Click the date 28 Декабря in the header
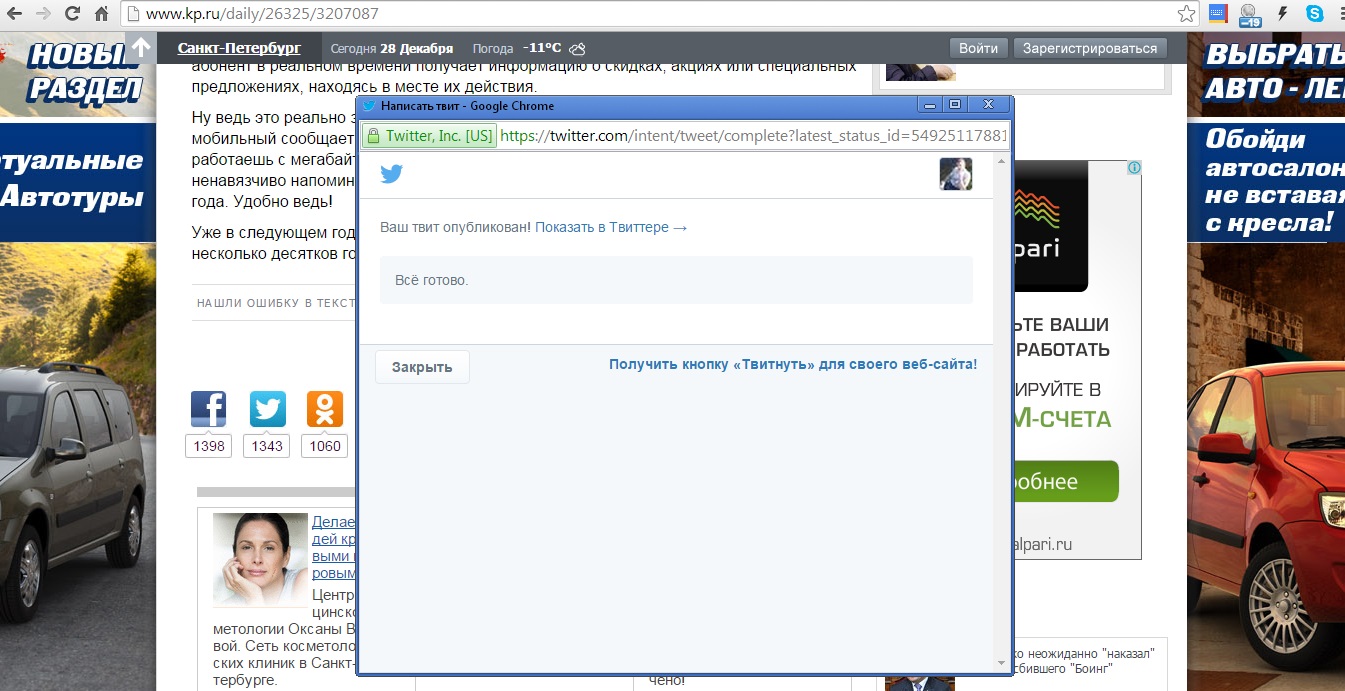This screenshot has width=1345, height=691. [417, 48]
